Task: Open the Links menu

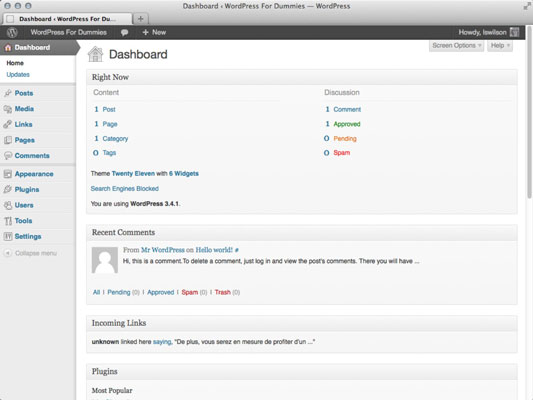Action: click(x=23, y=124)
